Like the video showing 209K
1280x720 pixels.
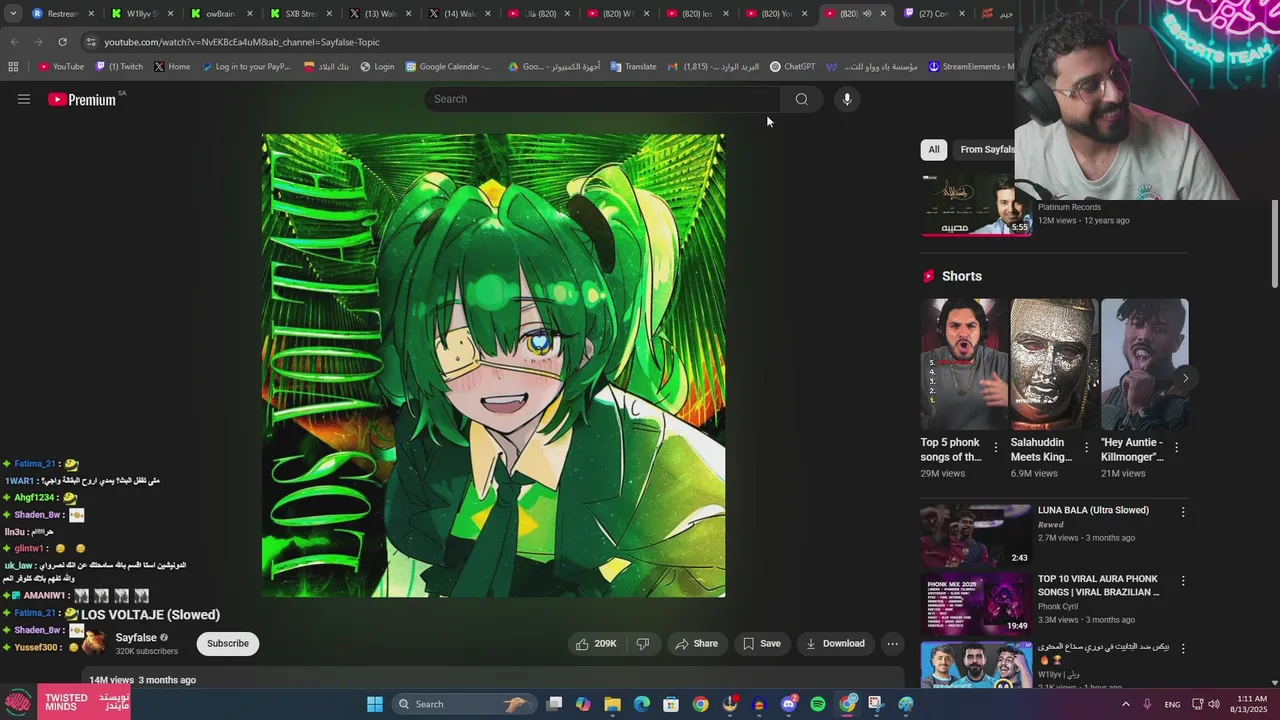tap(596, 643)
